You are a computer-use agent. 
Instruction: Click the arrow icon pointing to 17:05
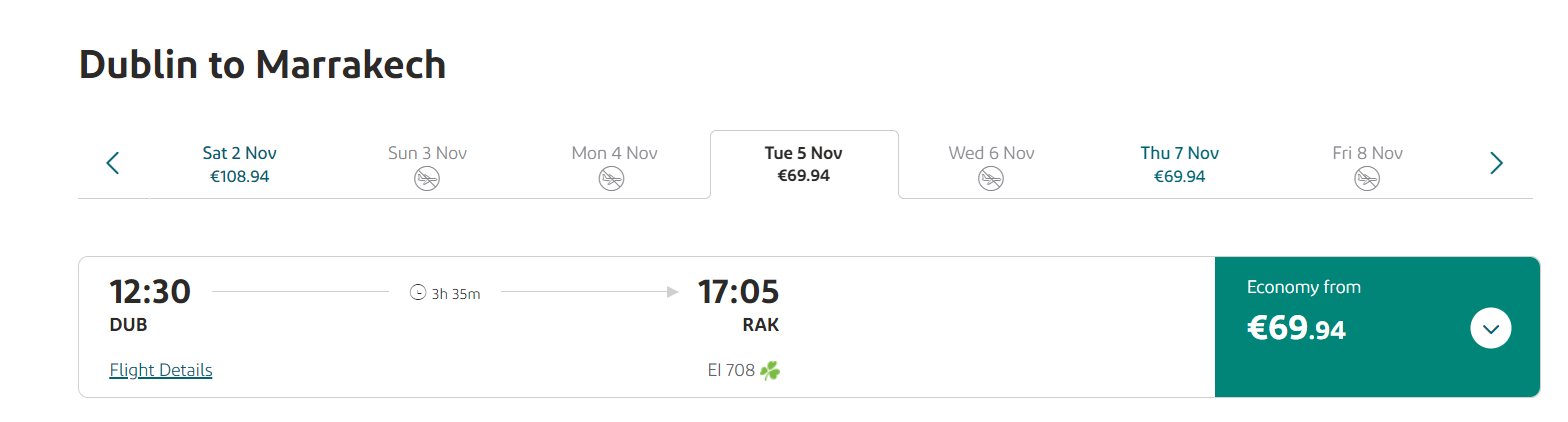click(673, 292)
